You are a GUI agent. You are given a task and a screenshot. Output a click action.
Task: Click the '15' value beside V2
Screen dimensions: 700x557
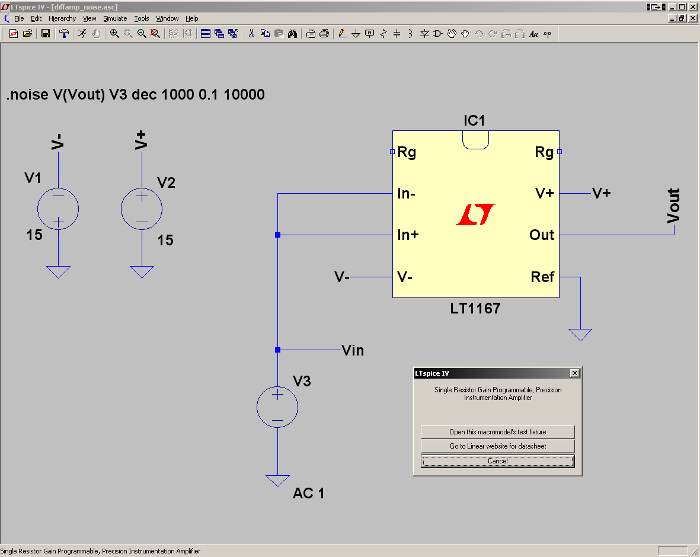(x=165, y=240)
